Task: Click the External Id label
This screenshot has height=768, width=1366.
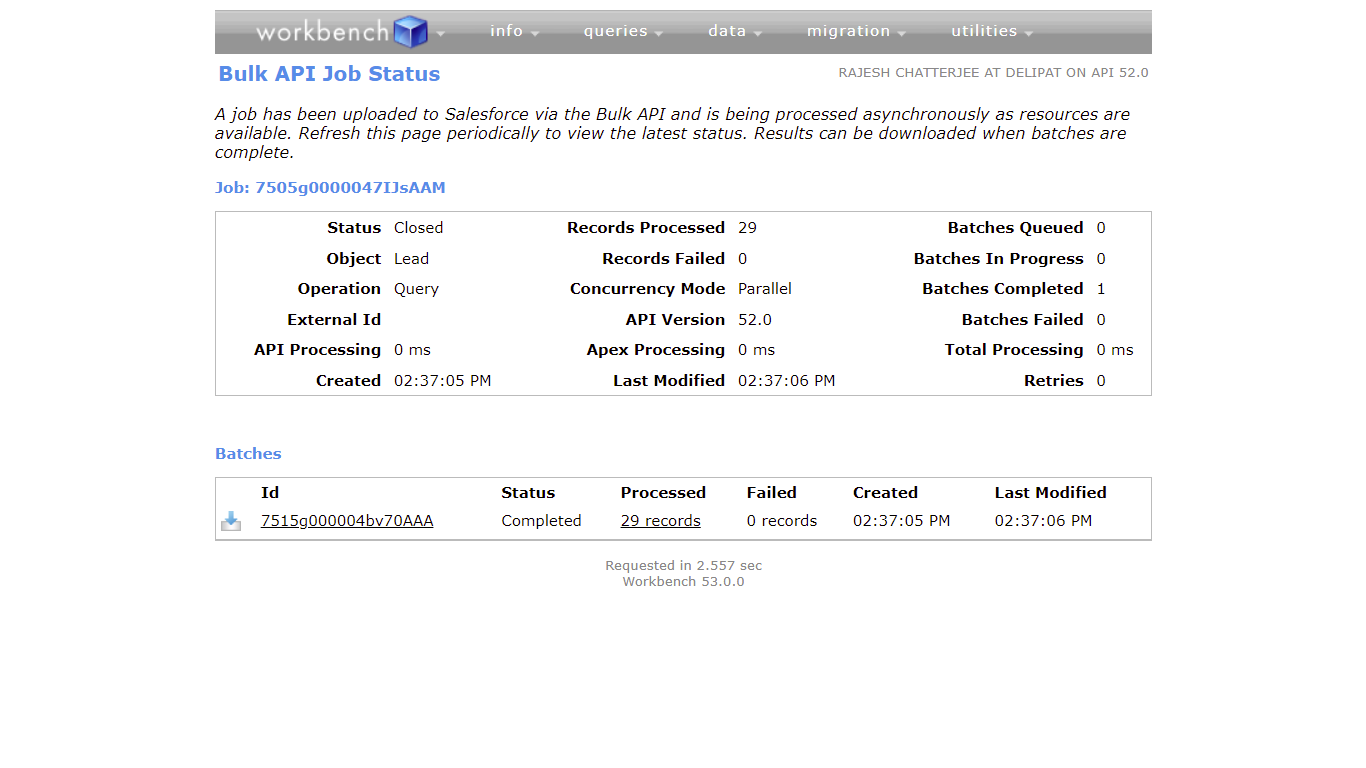Action: 334,320
